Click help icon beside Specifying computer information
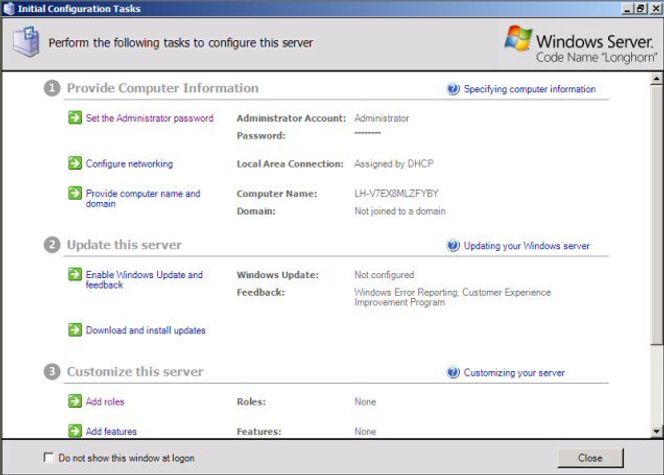Viewport: 664px width, 475px height. [x=453, y=89]
